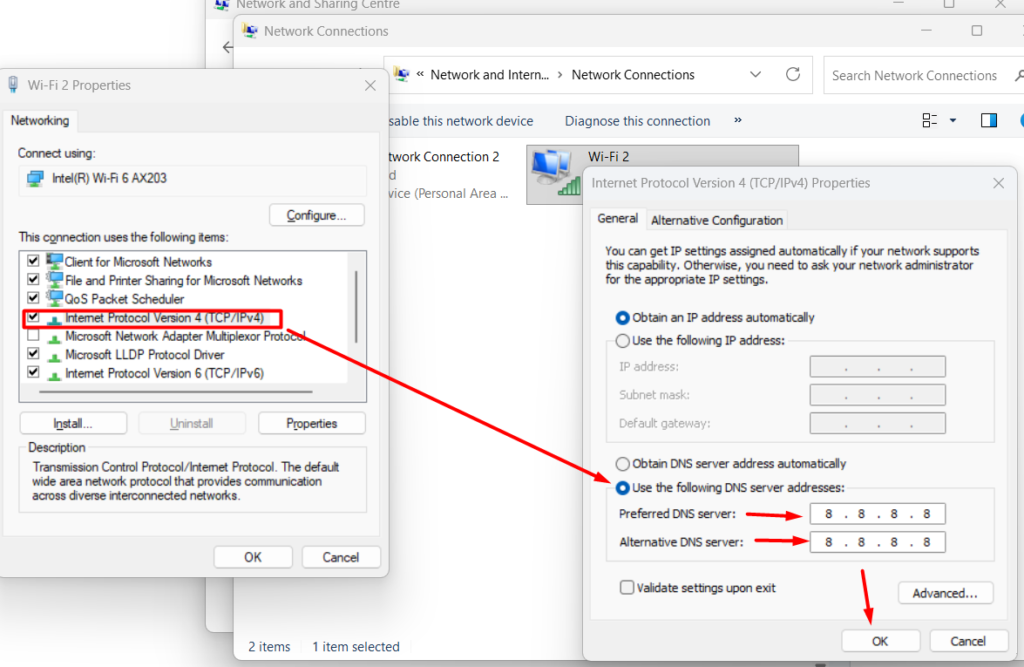The image size is (1024, 667).
Task: Check Validate settings upon exit
Action: click(628, 588)
